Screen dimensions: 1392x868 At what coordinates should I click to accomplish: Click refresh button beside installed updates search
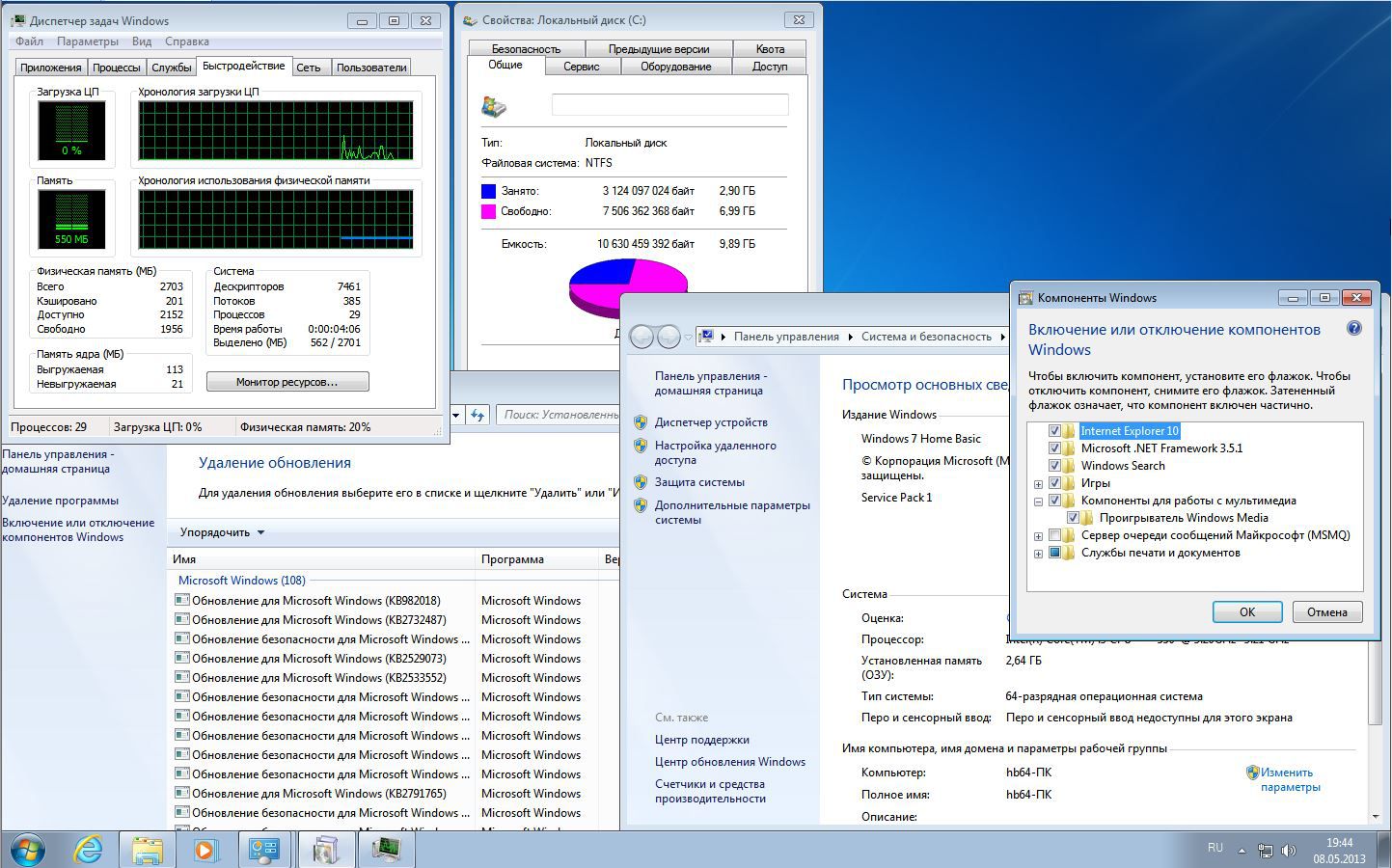[478, 415]
